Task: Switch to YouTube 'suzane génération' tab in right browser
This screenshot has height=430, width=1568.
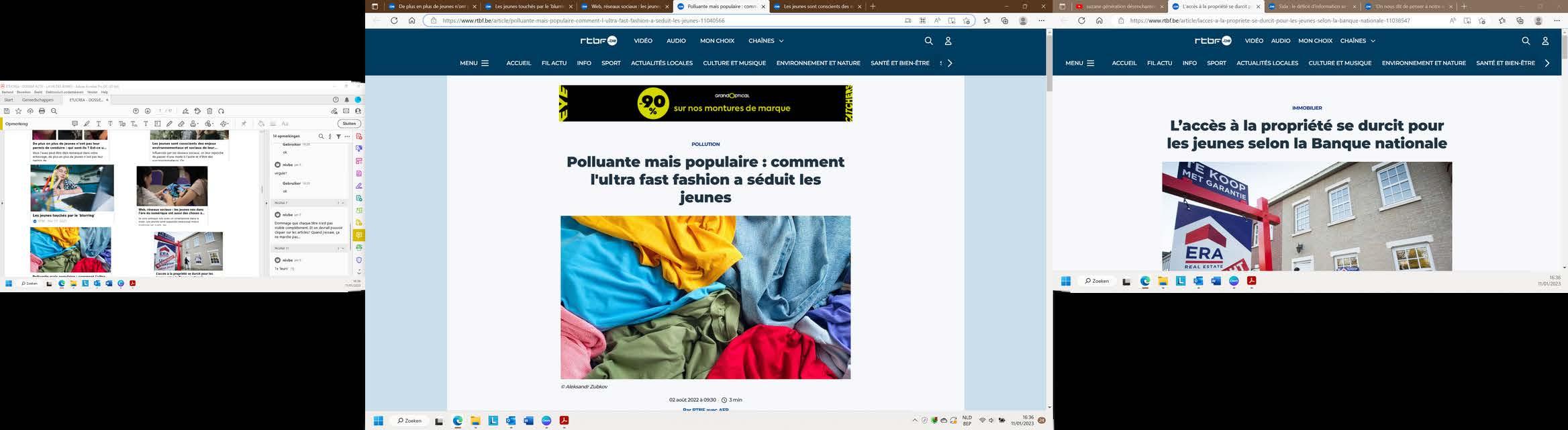Action: (x=1118, y=7)
